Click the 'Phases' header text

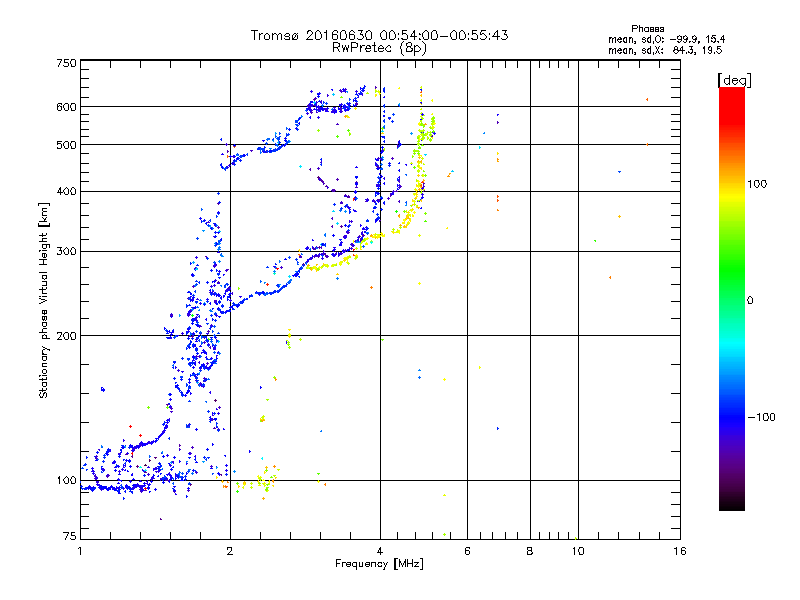647,29
